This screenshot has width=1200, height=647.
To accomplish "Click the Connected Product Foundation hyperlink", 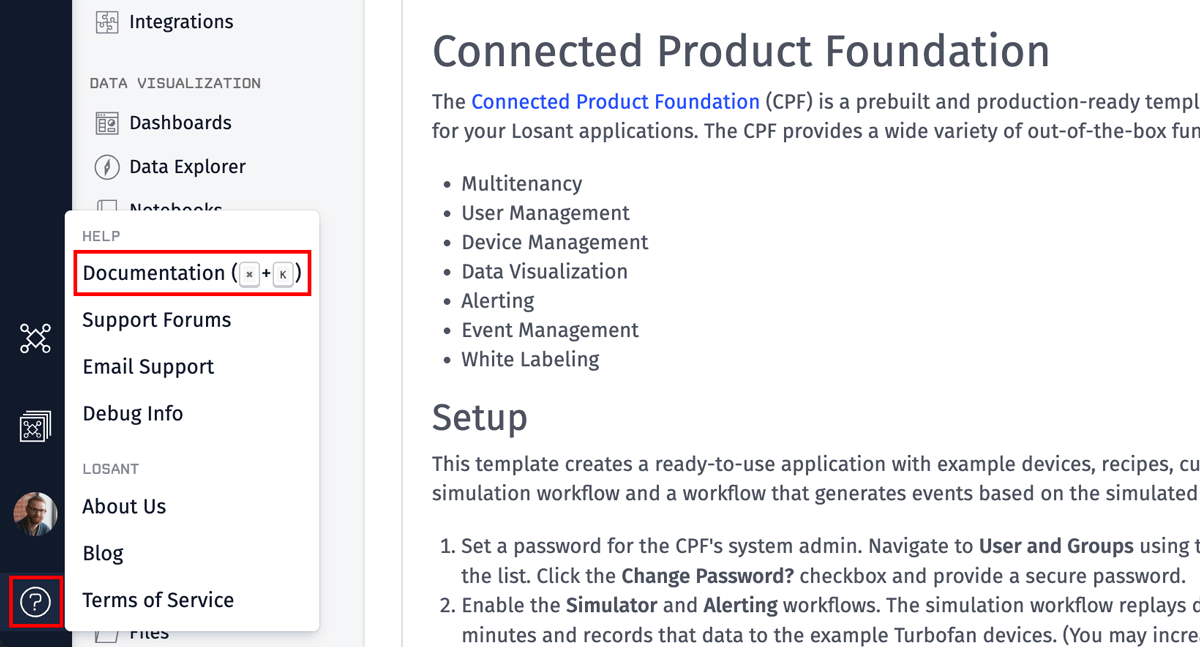I will pyautogui.click(x=616, y=101).
